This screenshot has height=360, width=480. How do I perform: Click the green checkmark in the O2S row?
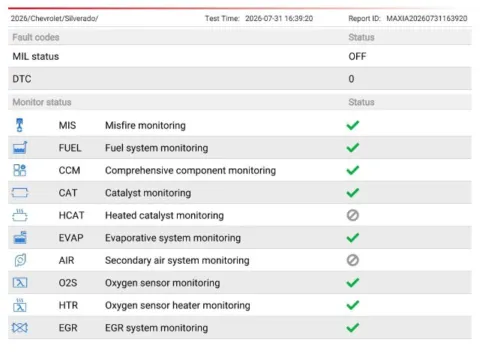(353, 283)
